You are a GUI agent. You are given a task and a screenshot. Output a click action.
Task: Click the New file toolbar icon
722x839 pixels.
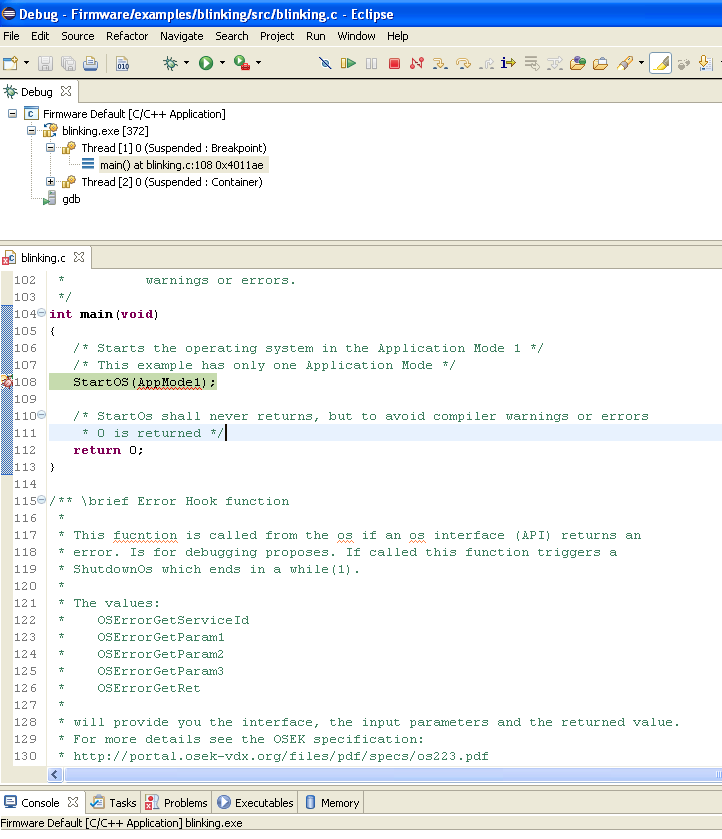click(11, 64)
